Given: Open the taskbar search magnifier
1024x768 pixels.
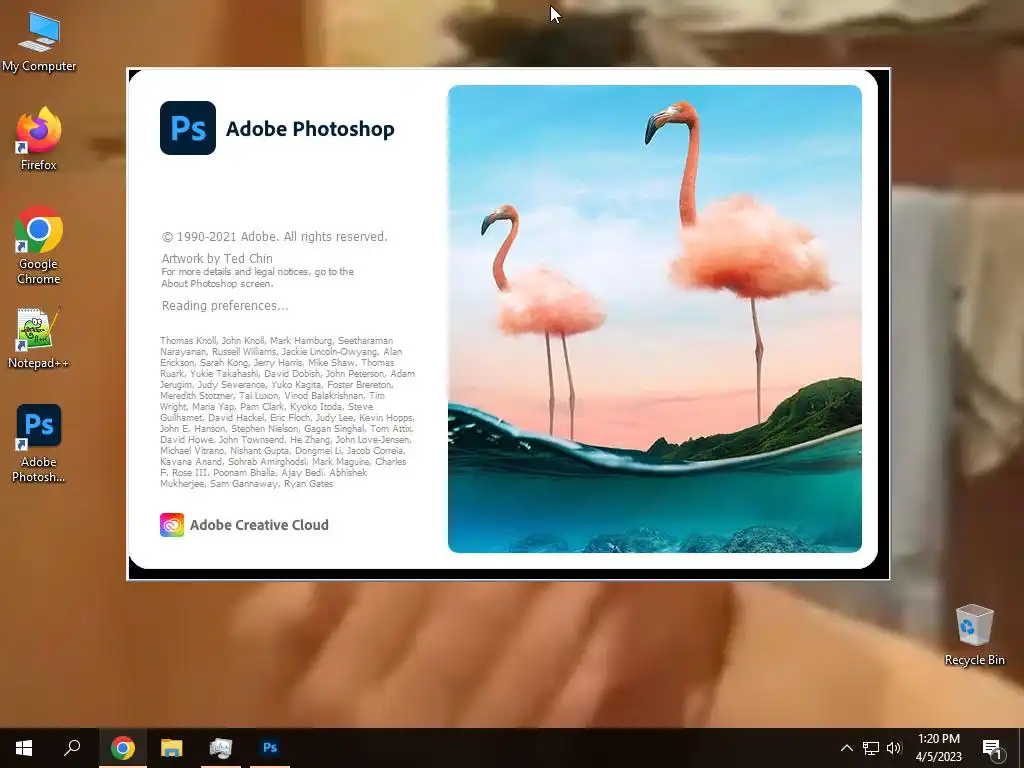Looking at the screenshot, I should pos(72,748).
